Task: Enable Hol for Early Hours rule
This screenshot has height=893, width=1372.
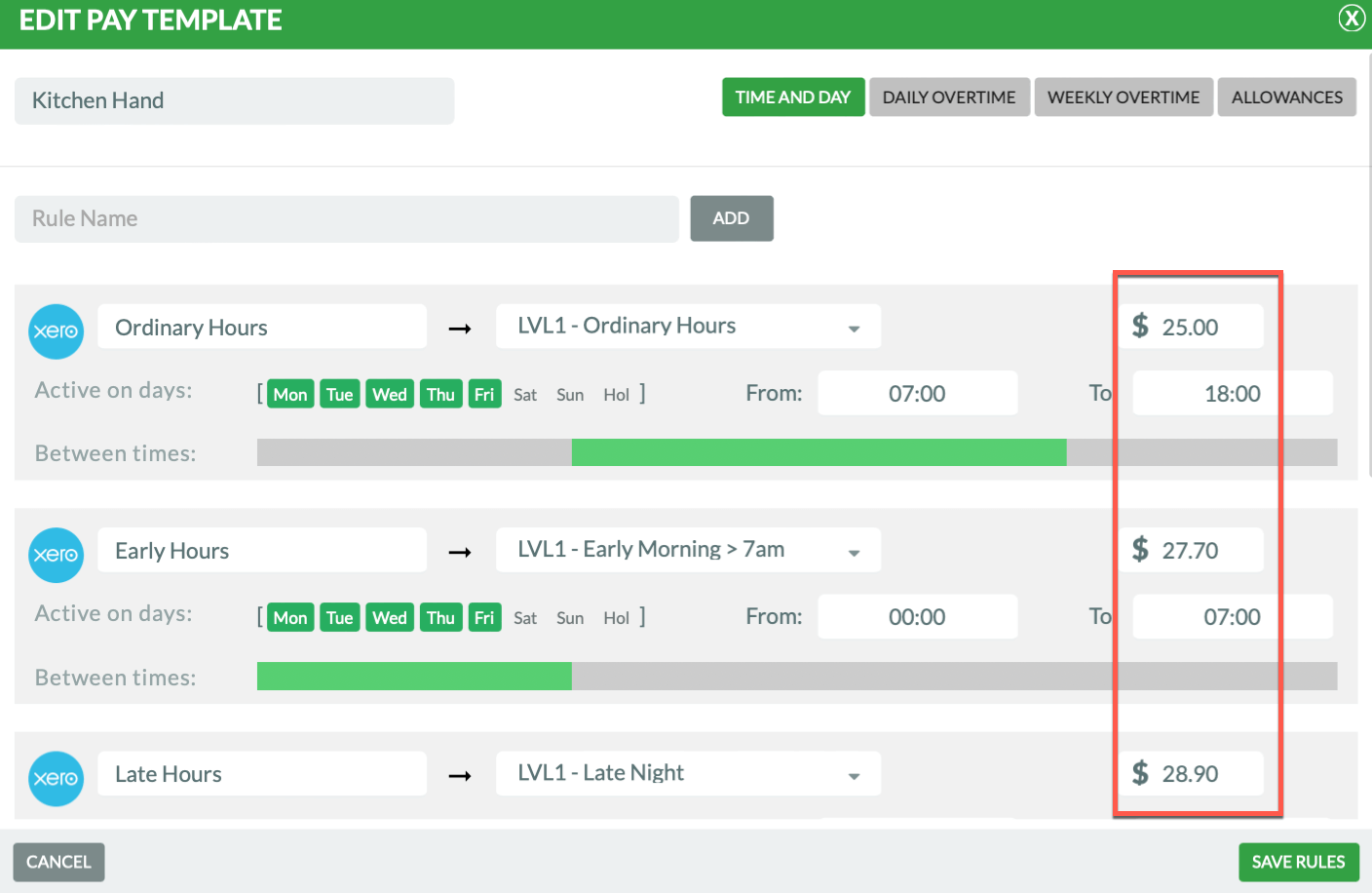Action: [x=616, y=618]
